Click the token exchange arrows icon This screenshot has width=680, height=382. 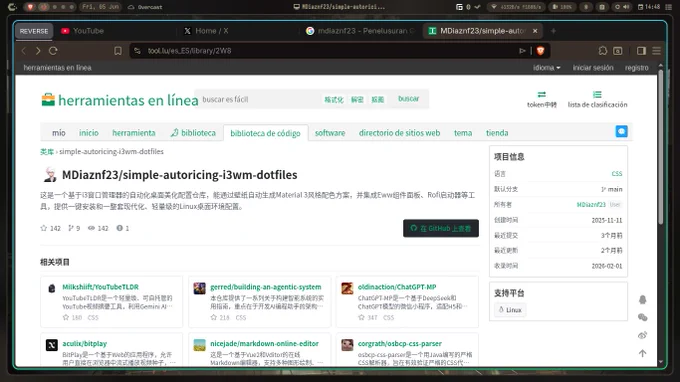point(542,95)
